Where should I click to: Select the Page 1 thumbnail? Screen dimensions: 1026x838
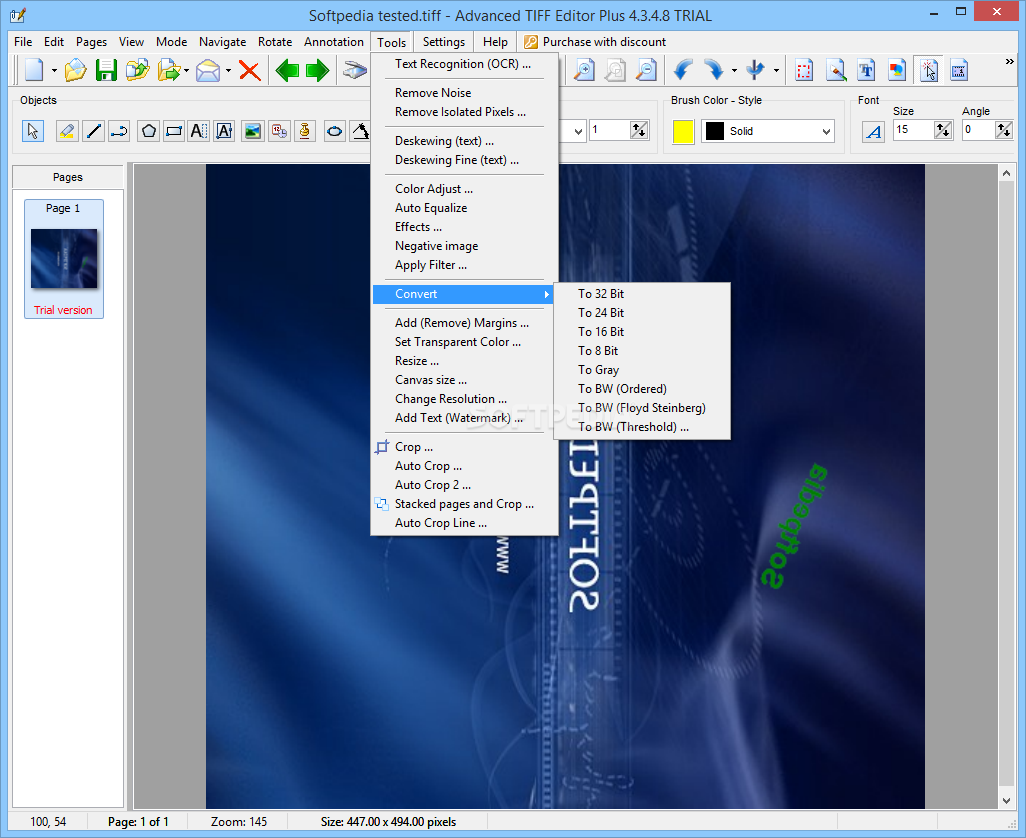click(x=64, y=258)
